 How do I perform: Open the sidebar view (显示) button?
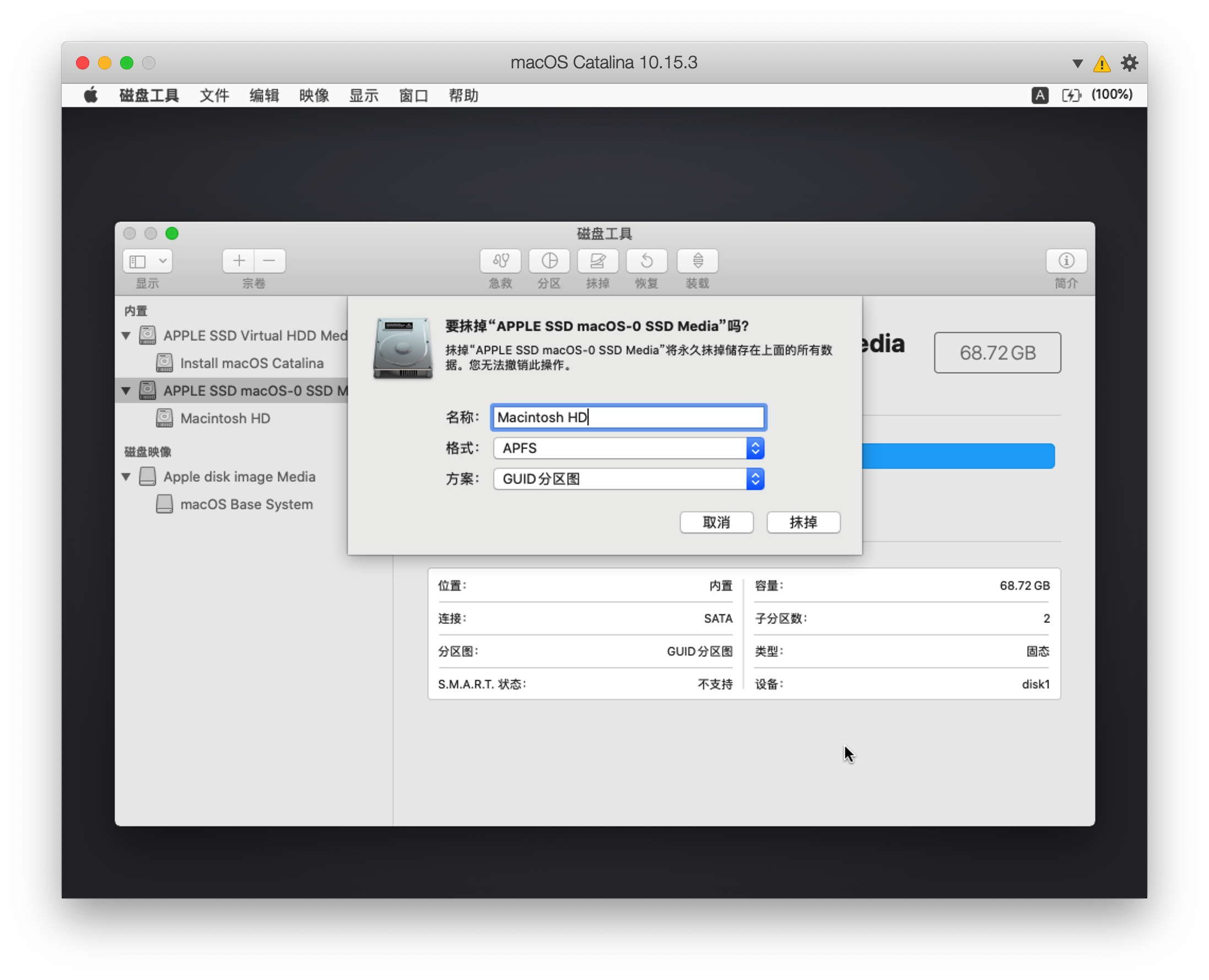pyautogui.click(x=147, y=261)
